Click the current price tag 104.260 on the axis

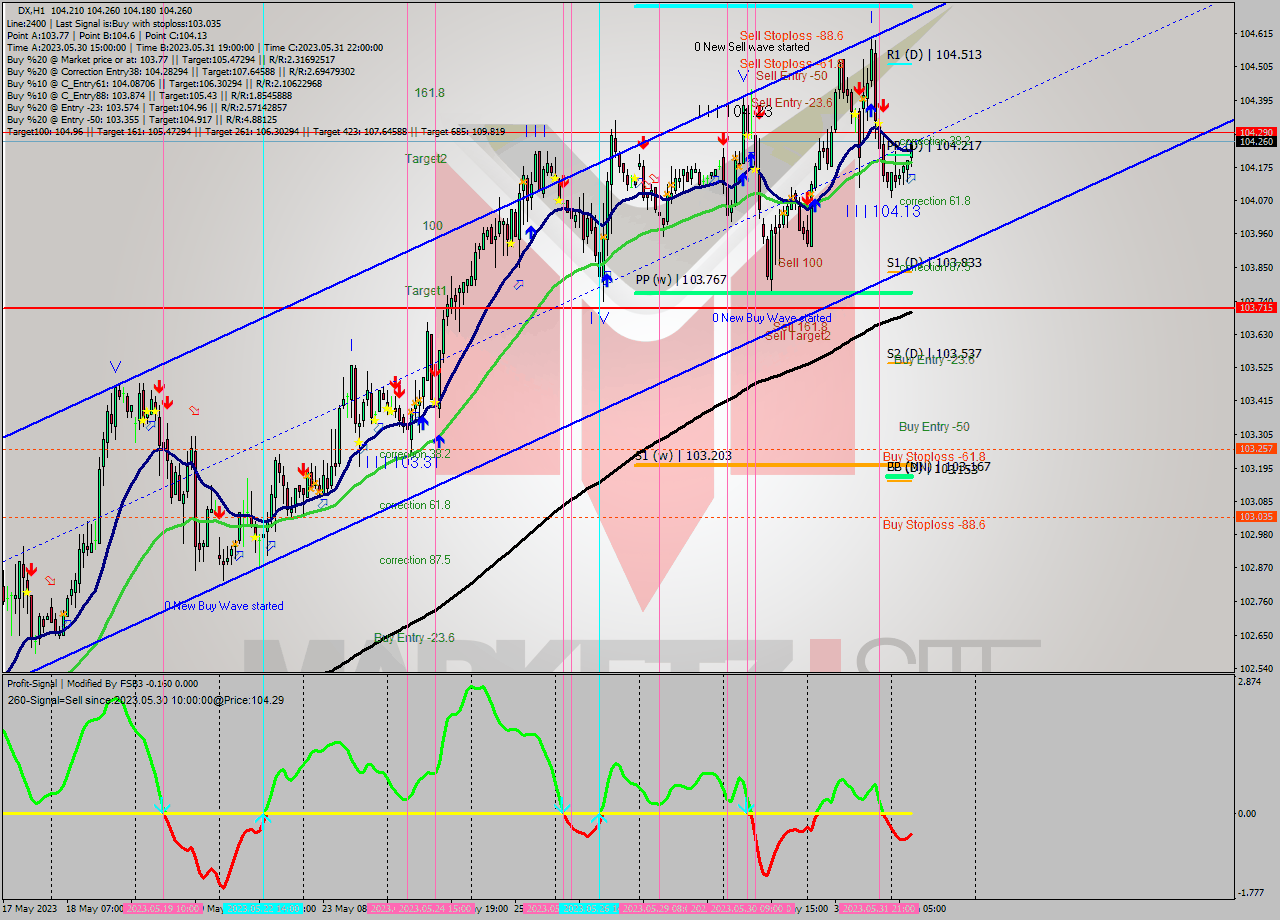tap(1256, 142)
